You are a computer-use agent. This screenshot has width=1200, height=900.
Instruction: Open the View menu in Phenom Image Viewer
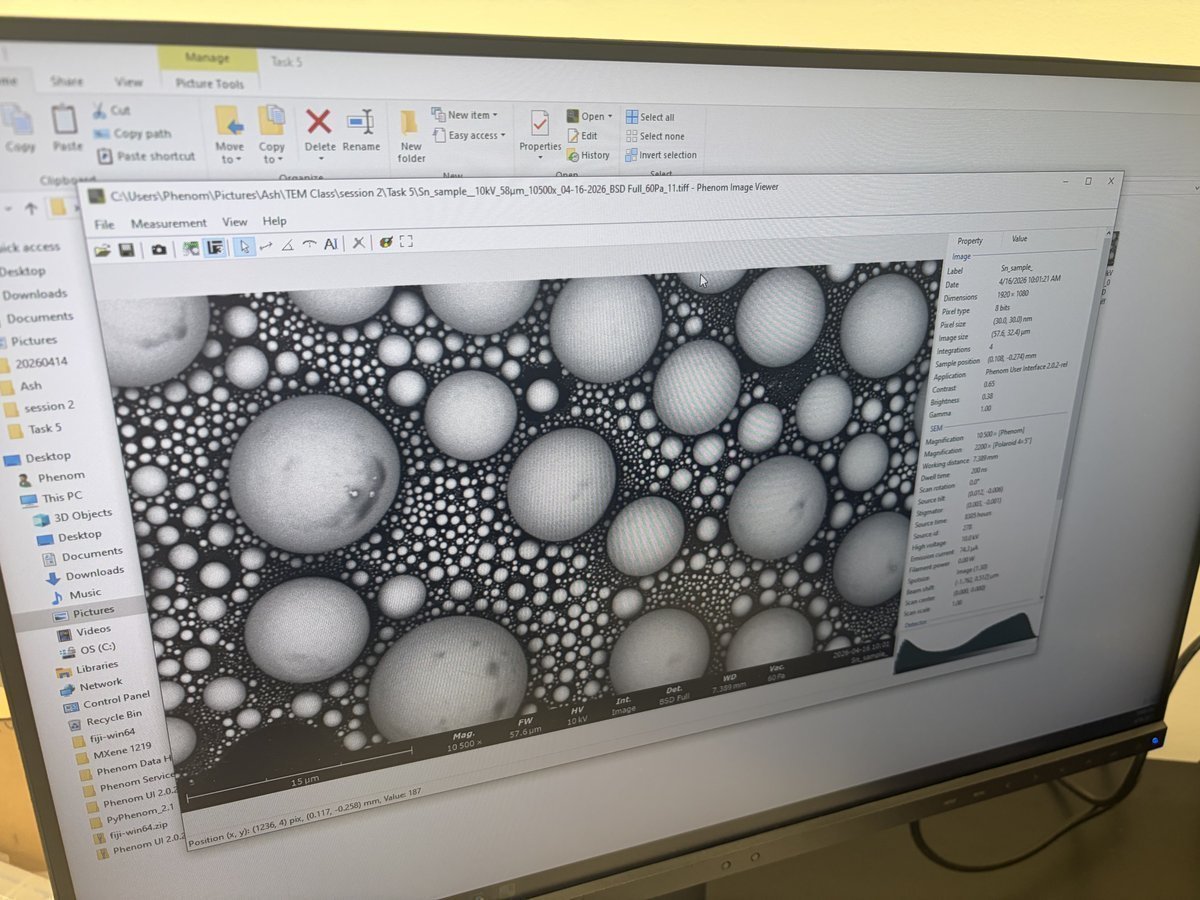coord(235,222)
